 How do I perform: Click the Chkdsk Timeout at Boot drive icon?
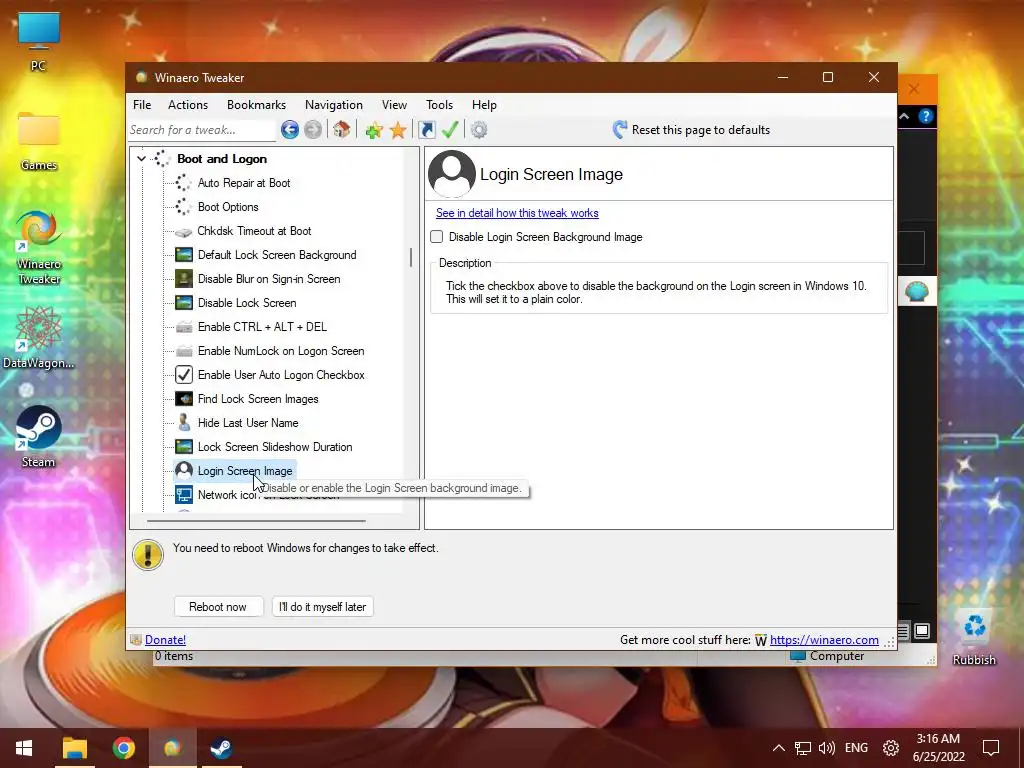(x=184, y=231)
